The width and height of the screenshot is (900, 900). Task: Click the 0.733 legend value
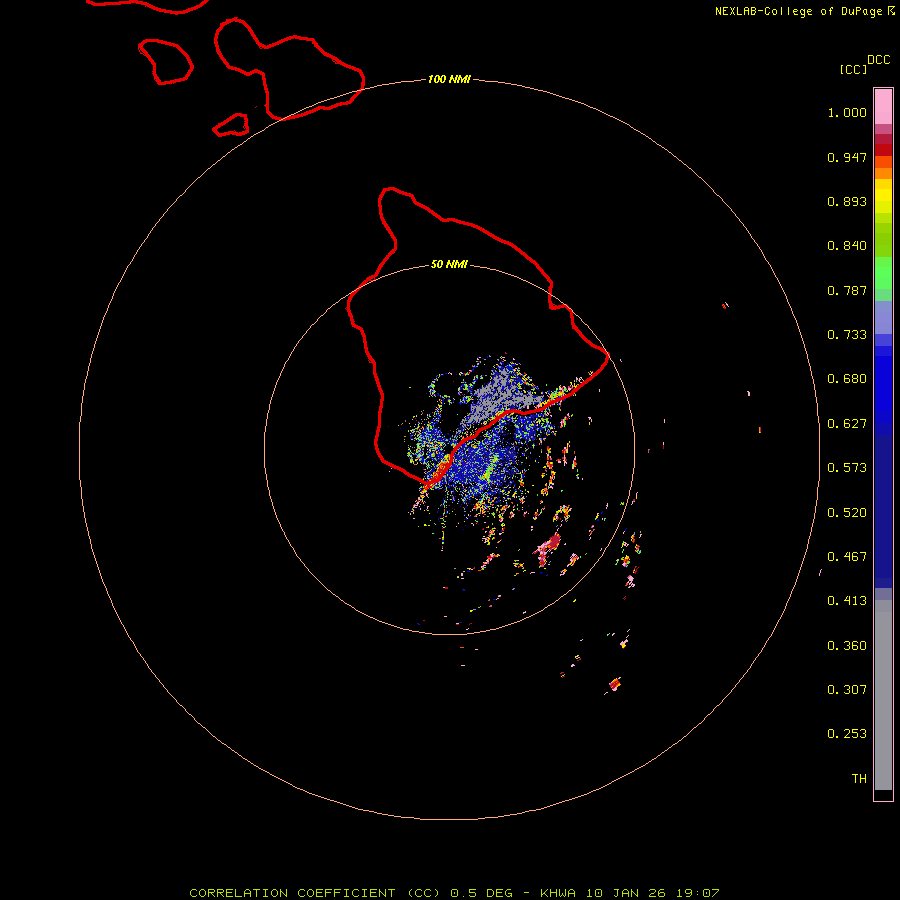pyautogui.click(x=847, y=335)
